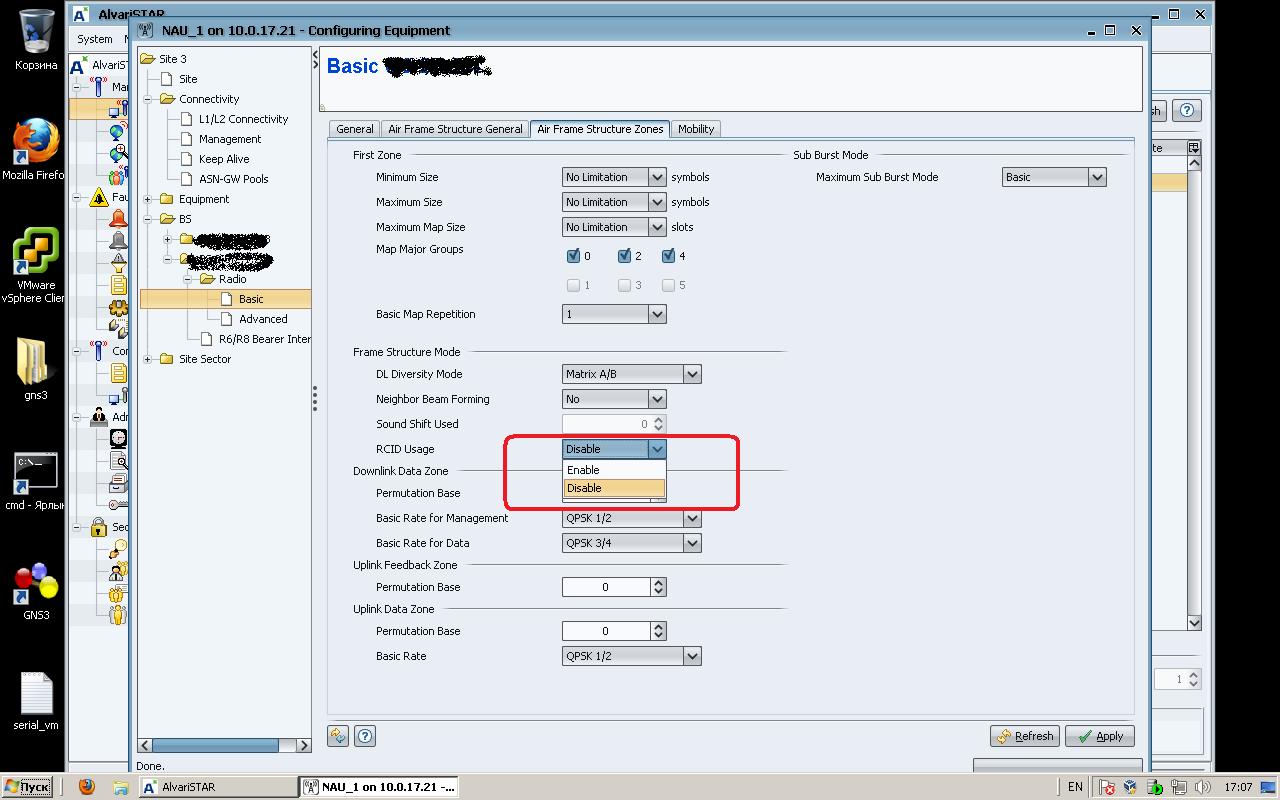
Task: Switch to the Mobility tab
Action: coord(696,129)
